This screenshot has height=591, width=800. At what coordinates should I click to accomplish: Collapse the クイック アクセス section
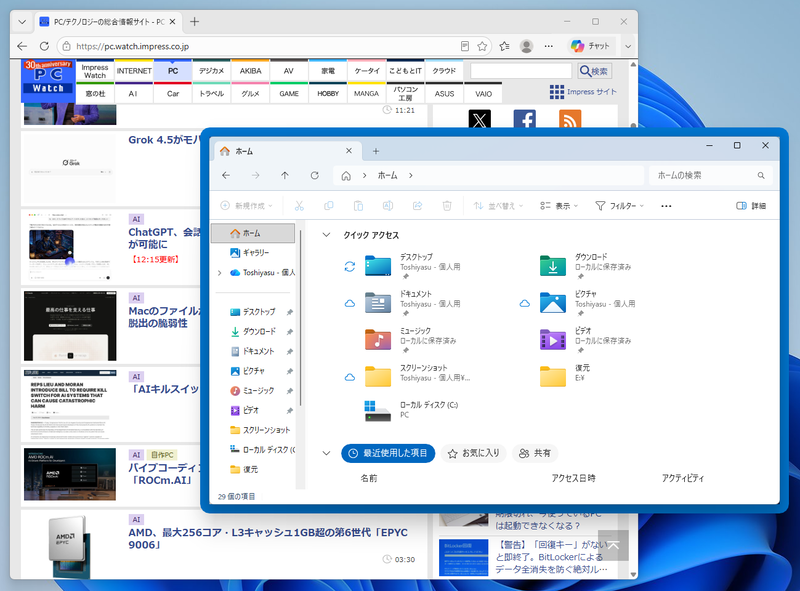(x=326, y=235)
